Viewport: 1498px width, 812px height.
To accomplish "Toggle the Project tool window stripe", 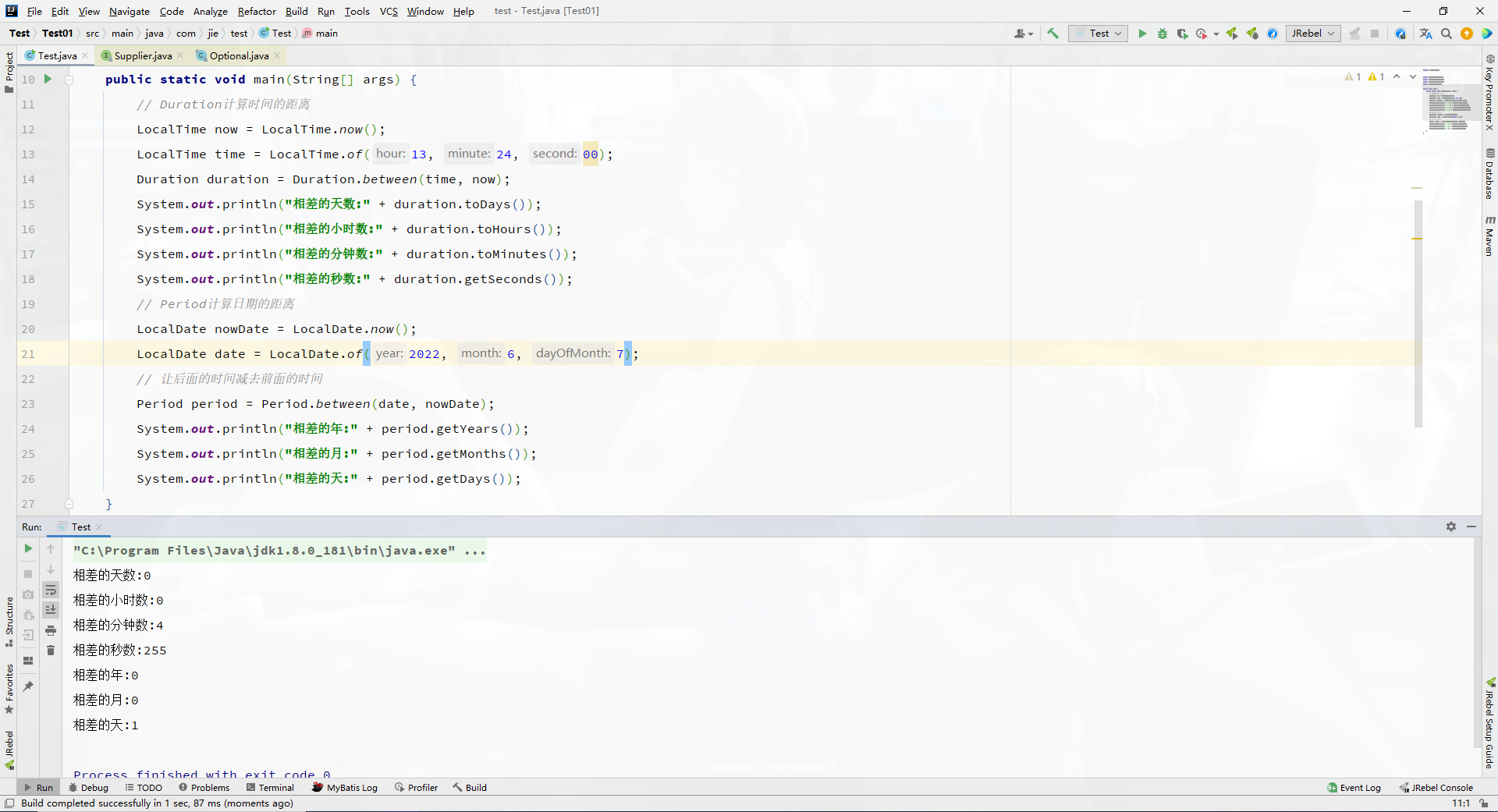I will pyautogui.click(x=9, y=73).
